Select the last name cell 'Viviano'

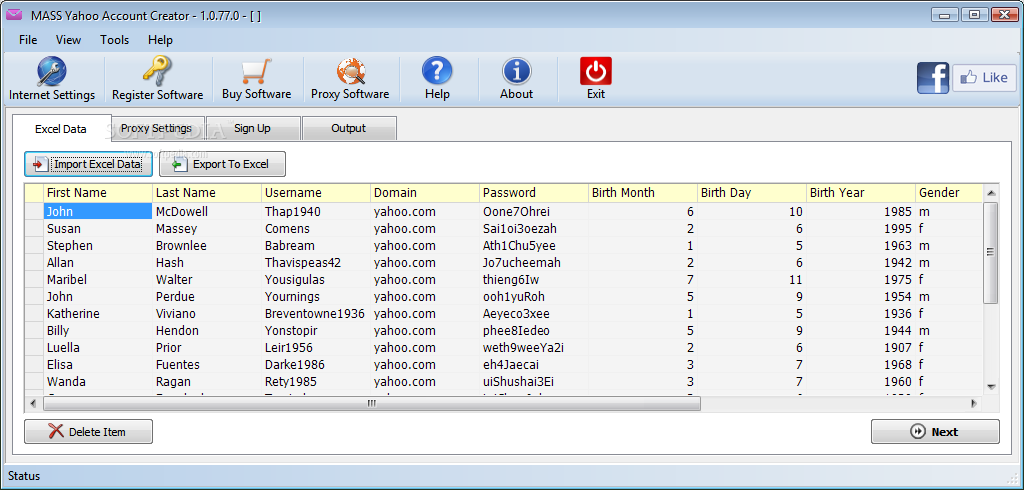pos(207,314)
